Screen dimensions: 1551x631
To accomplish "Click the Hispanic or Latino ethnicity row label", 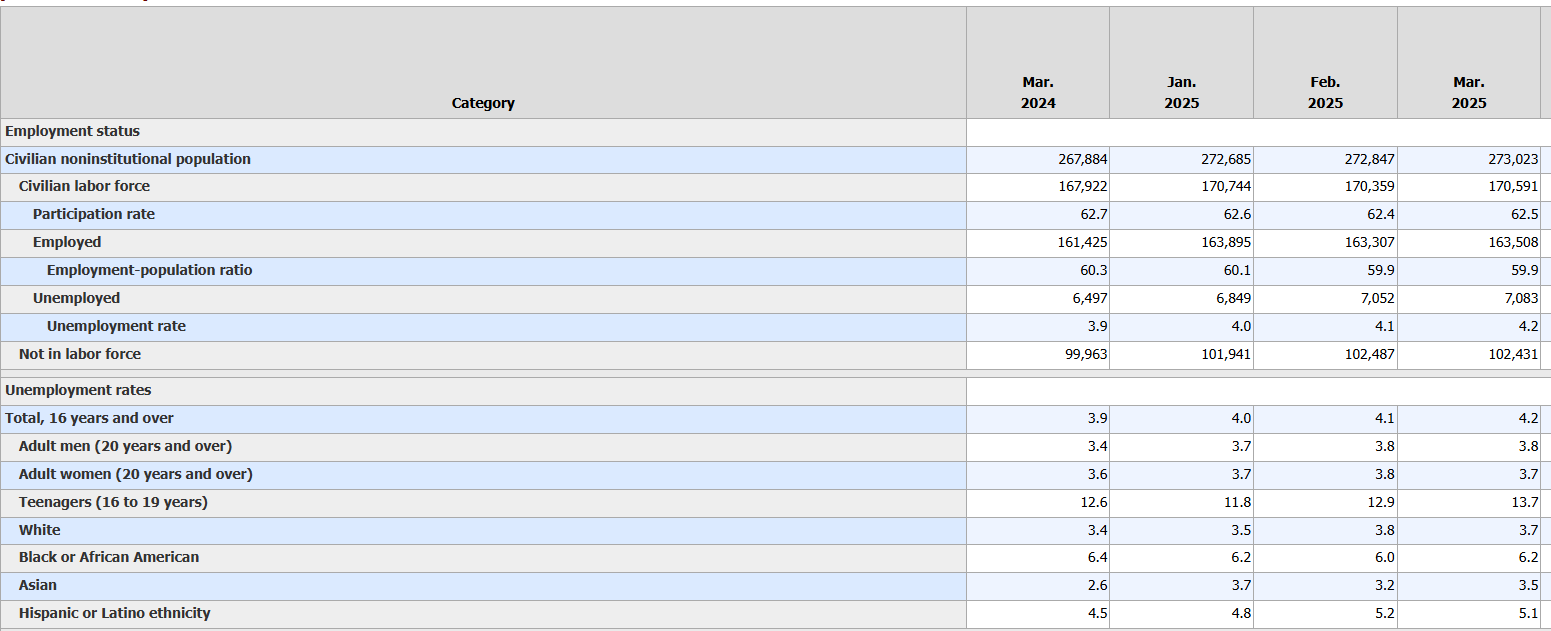I will tap(114, 613).
